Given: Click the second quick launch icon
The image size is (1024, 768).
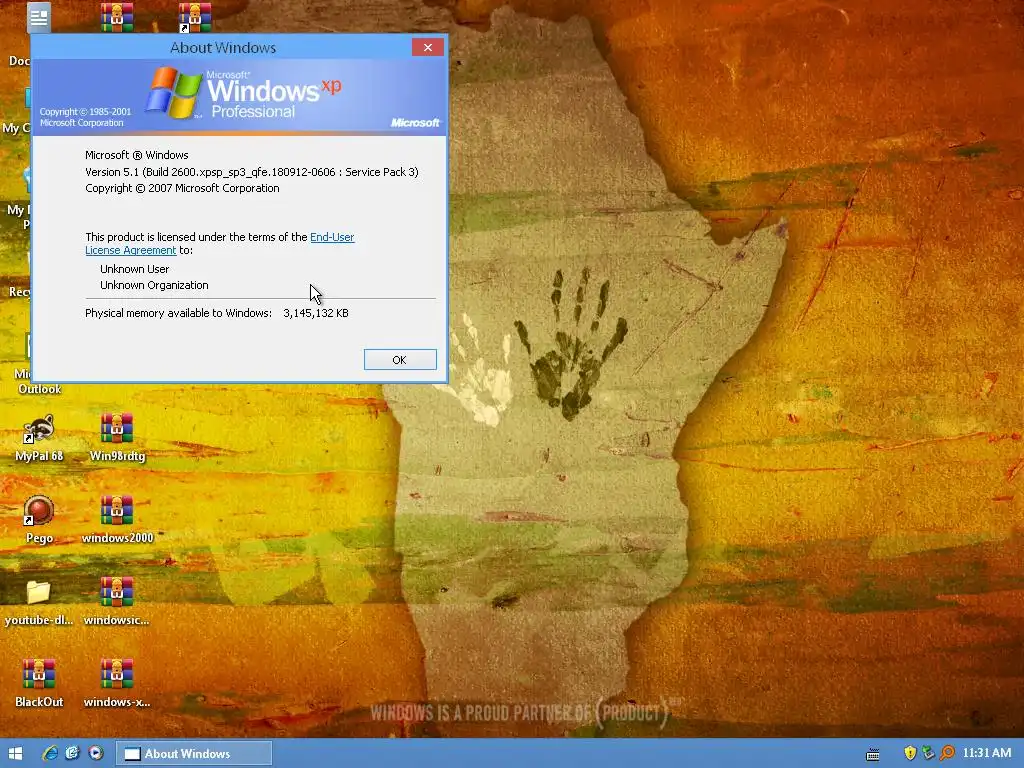Looking at the screenshot, I should tap(72, 753).
